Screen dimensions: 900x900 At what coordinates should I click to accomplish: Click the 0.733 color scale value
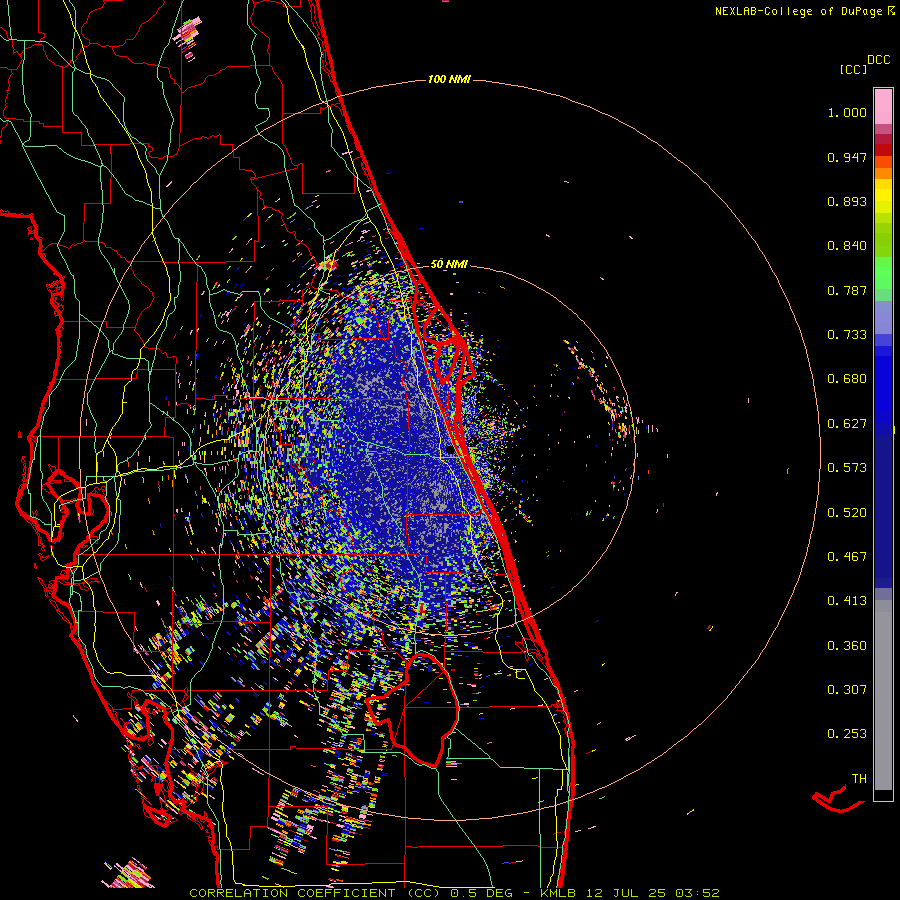[x=847, y=335]
